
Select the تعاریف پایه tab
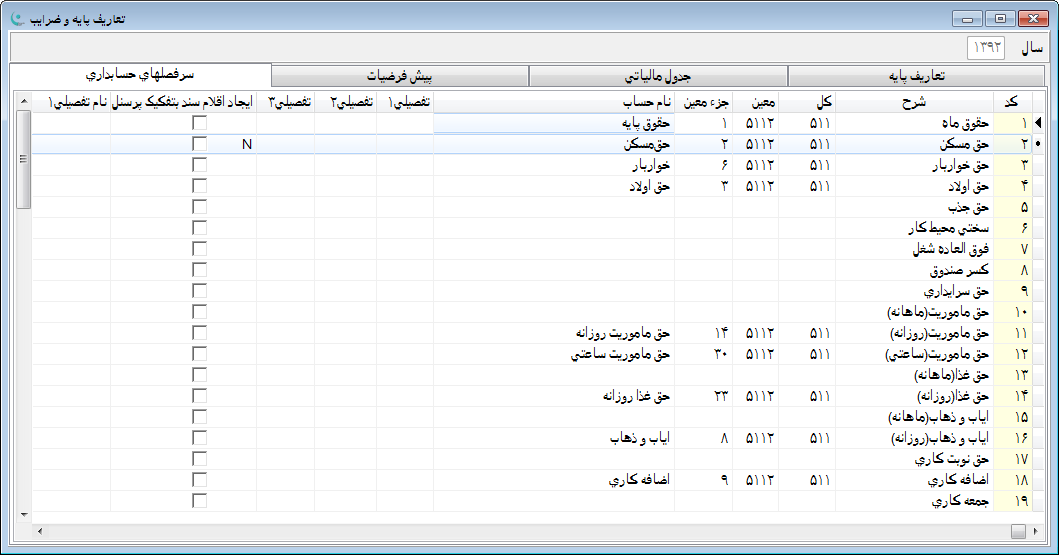click(918, 77)
